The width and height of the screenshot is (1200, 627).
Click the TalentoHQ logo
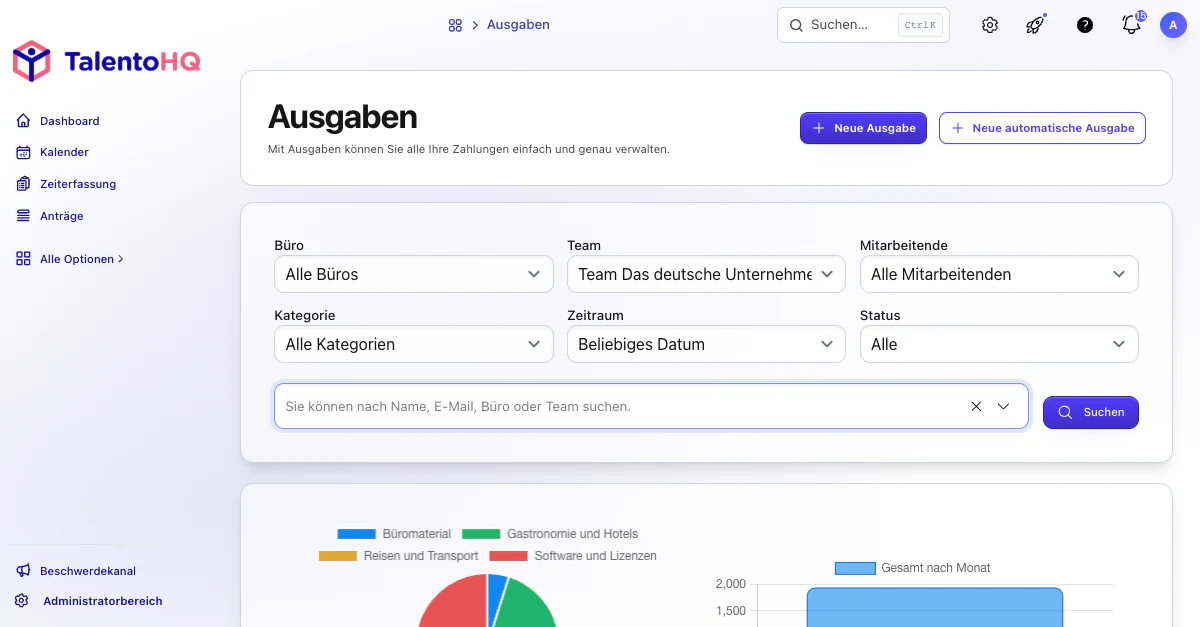point(106,62)
